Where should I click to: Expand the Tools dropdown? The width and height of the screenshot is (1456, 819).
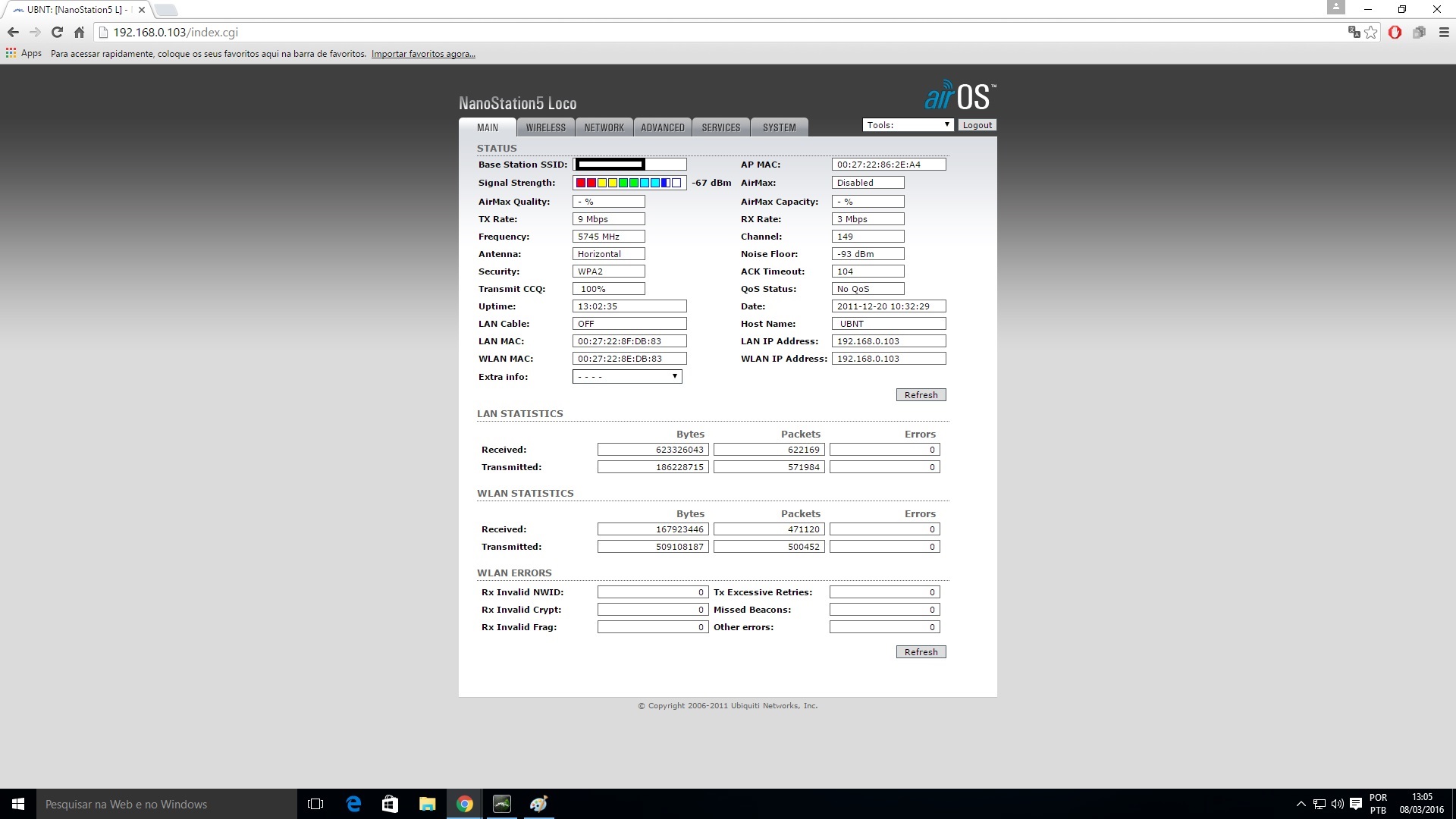tap(908, 125)
